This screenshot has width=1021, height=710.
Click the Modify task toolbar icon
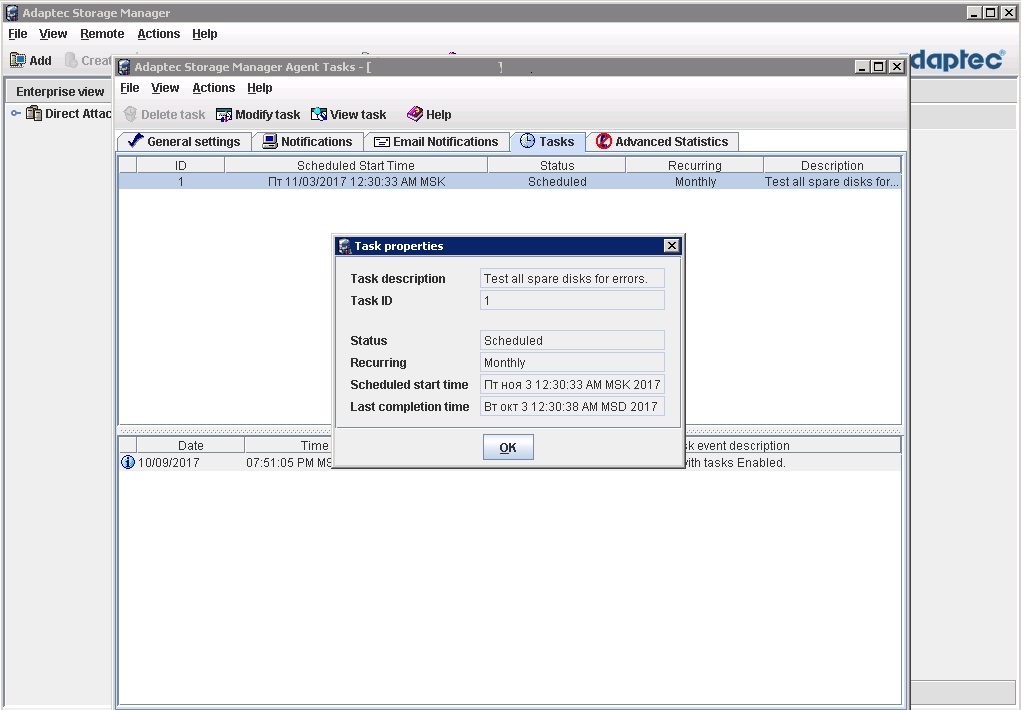click(224, 115)
